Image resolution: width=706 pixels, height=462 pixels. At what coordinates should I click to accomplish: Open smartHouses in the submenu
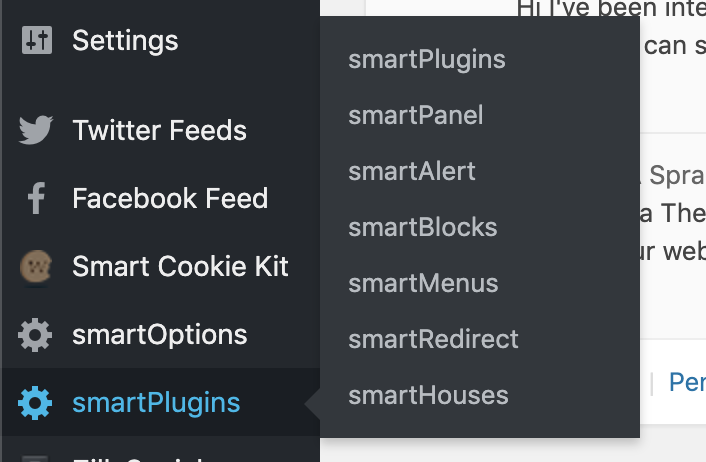point(428,395)
